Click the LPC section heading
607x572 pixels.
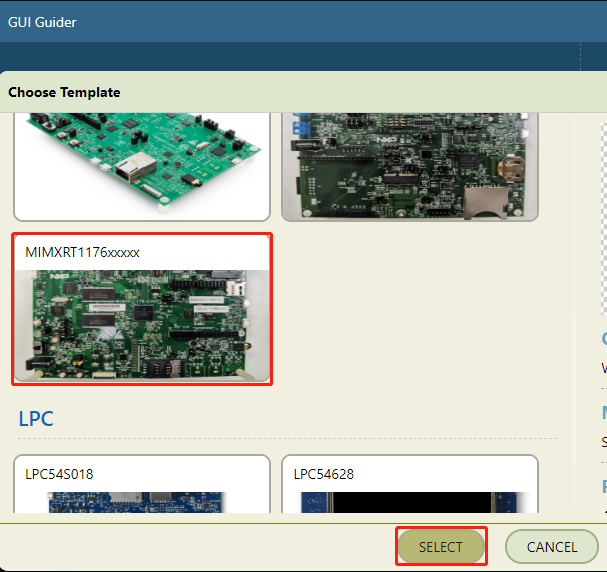[36, 419]
